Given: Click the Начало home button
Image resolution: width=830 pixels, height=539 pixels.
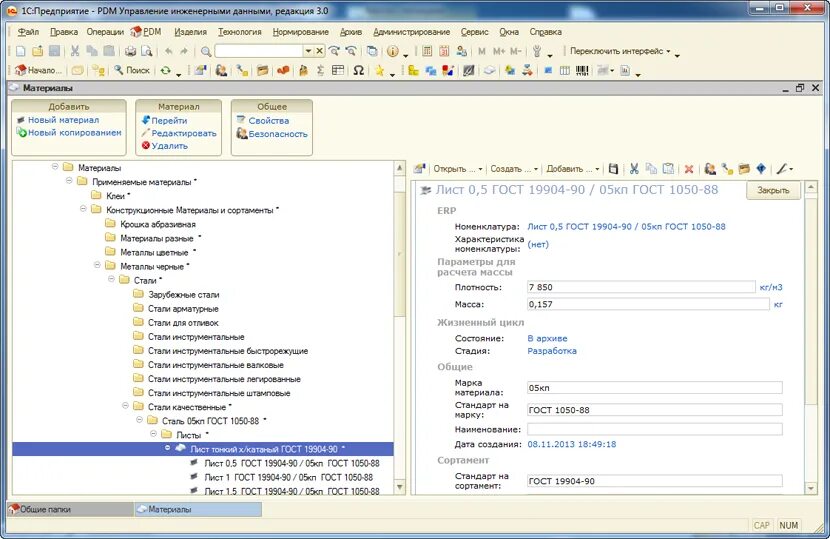Looking at the screenshot, I should (x=38, y=70).
